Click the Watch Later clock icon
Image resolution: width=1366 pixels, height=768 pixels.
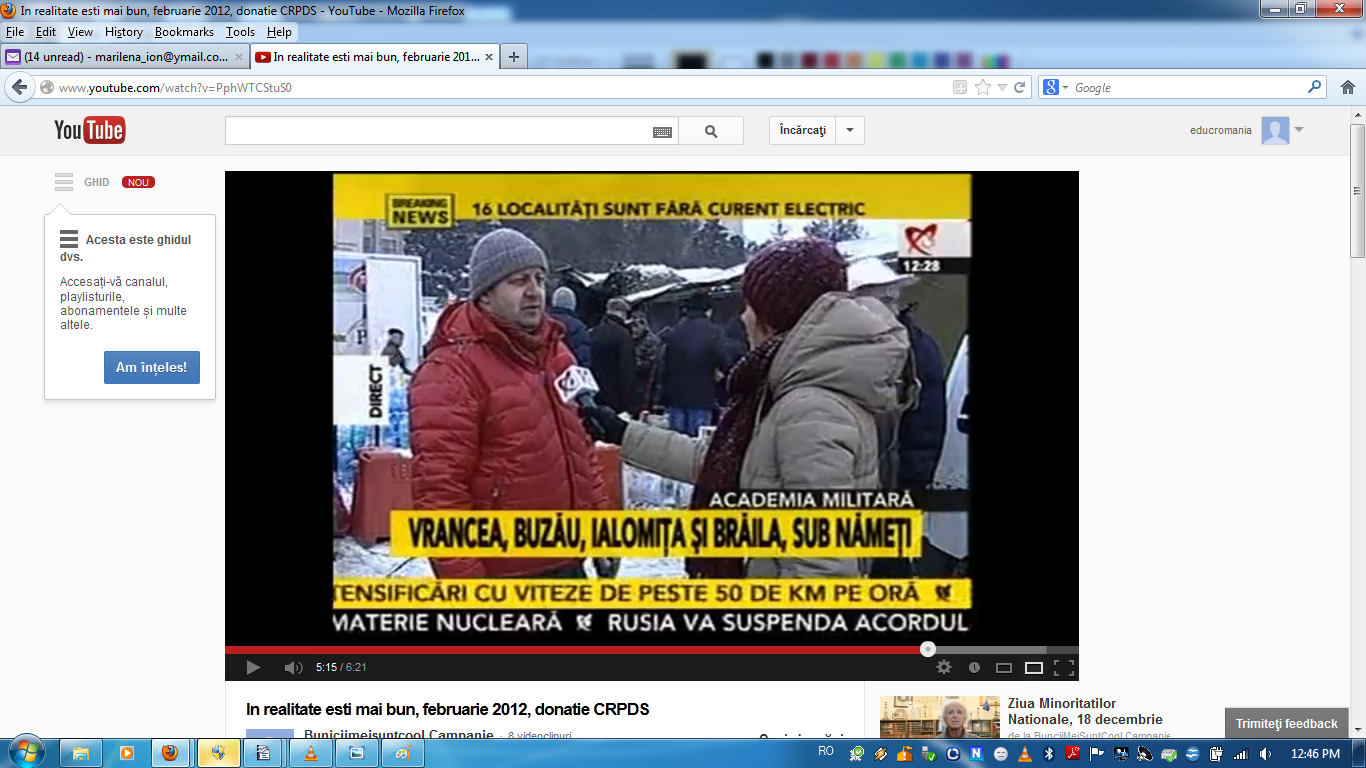click(974, 667)
